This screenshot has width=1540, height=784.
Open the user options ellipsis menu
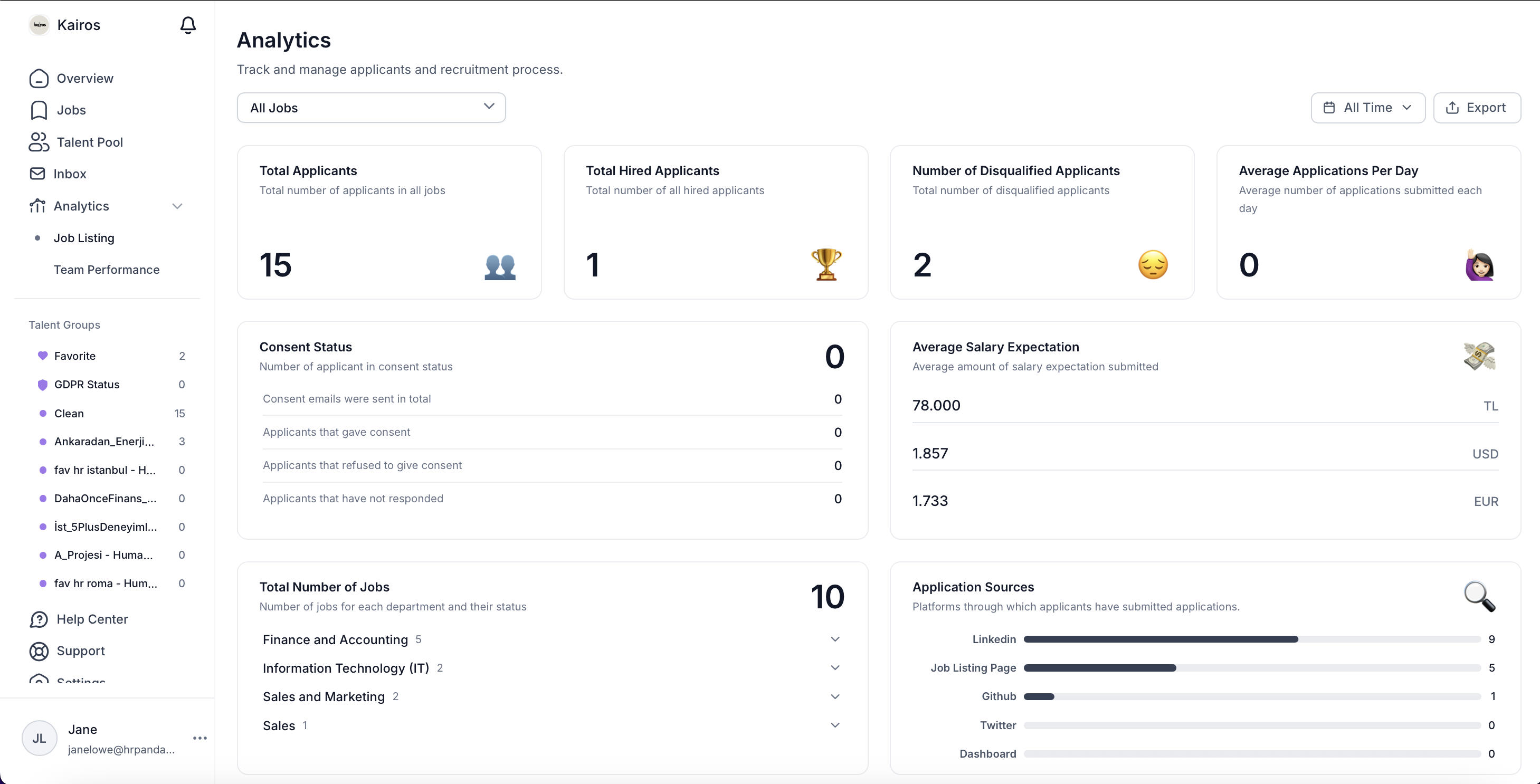(199, 738)
